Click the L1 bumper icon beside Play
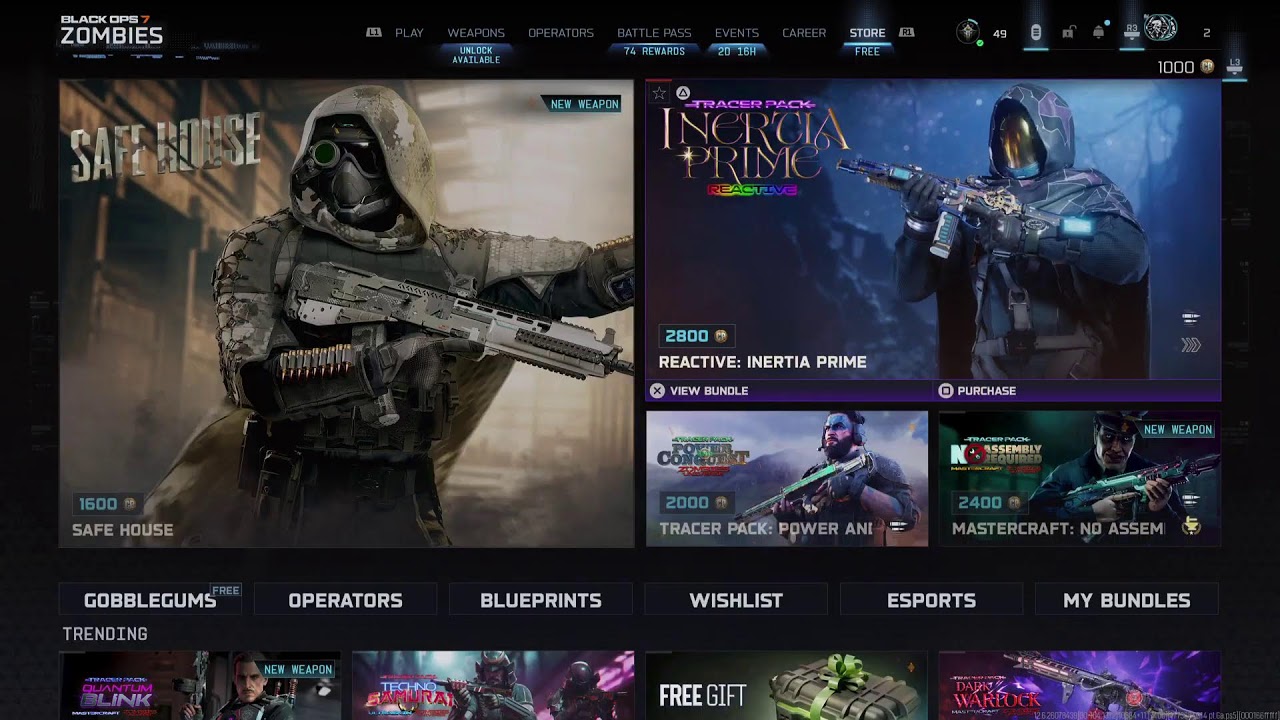This screenshot has height=720, width=1280. click(x=374, y=32)
